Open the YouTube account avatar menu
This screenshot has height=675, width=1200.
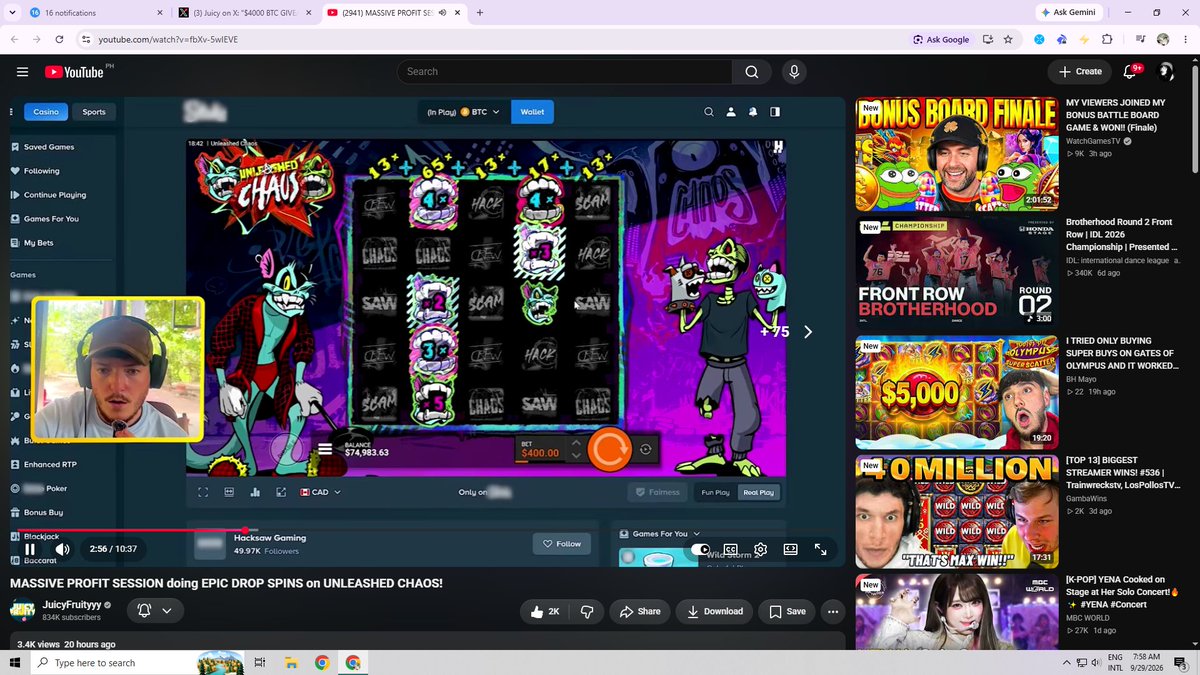(1165, 71)
